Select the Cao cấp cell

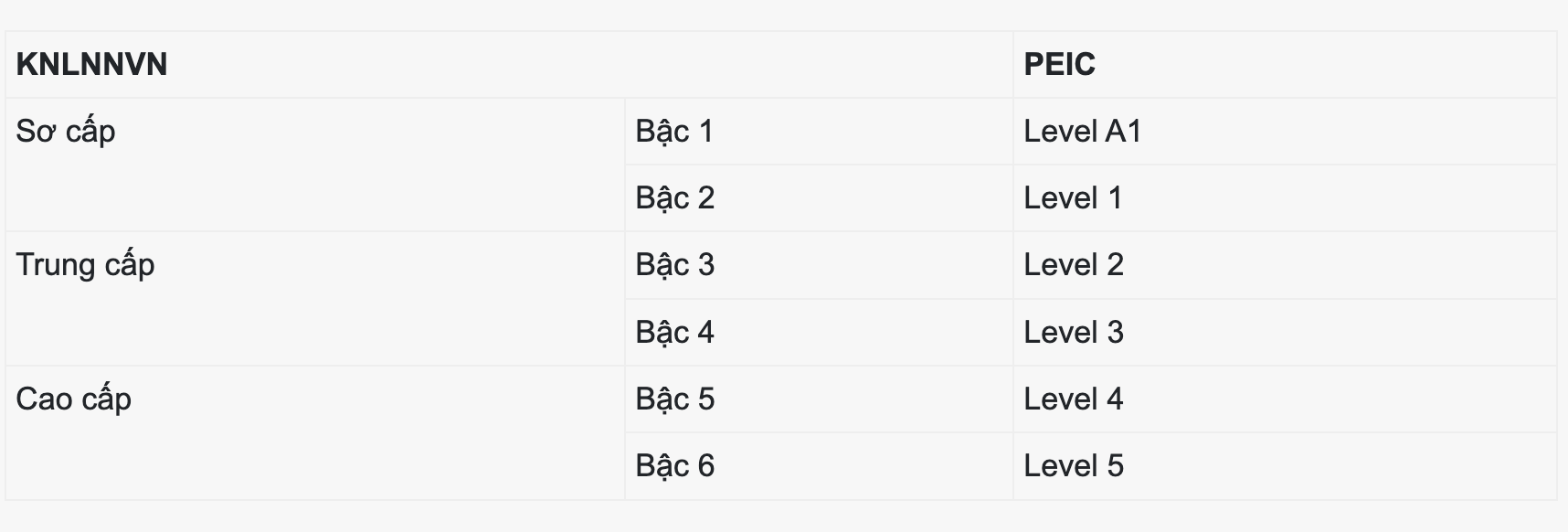pos(73,399)
